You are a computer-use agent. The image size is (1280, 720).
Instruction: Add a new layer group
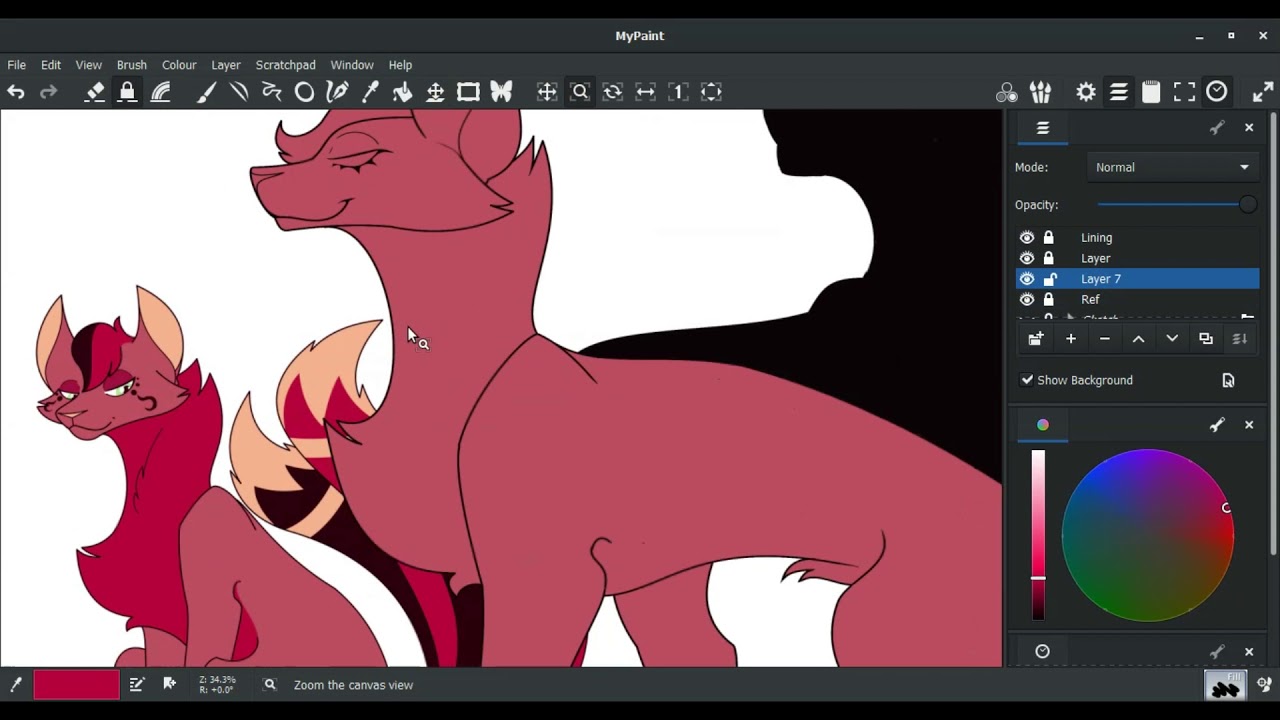[x=1036, y=339]
